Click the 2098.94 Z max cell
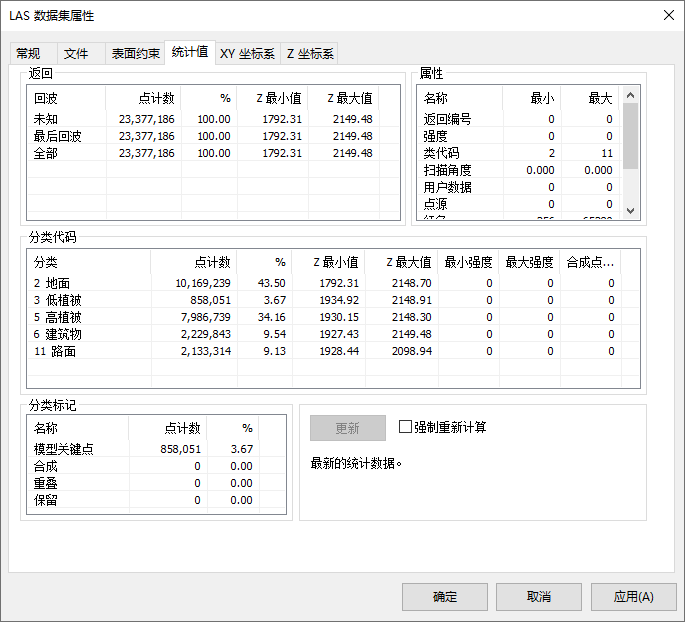685x622 pixels. [412, 351]
